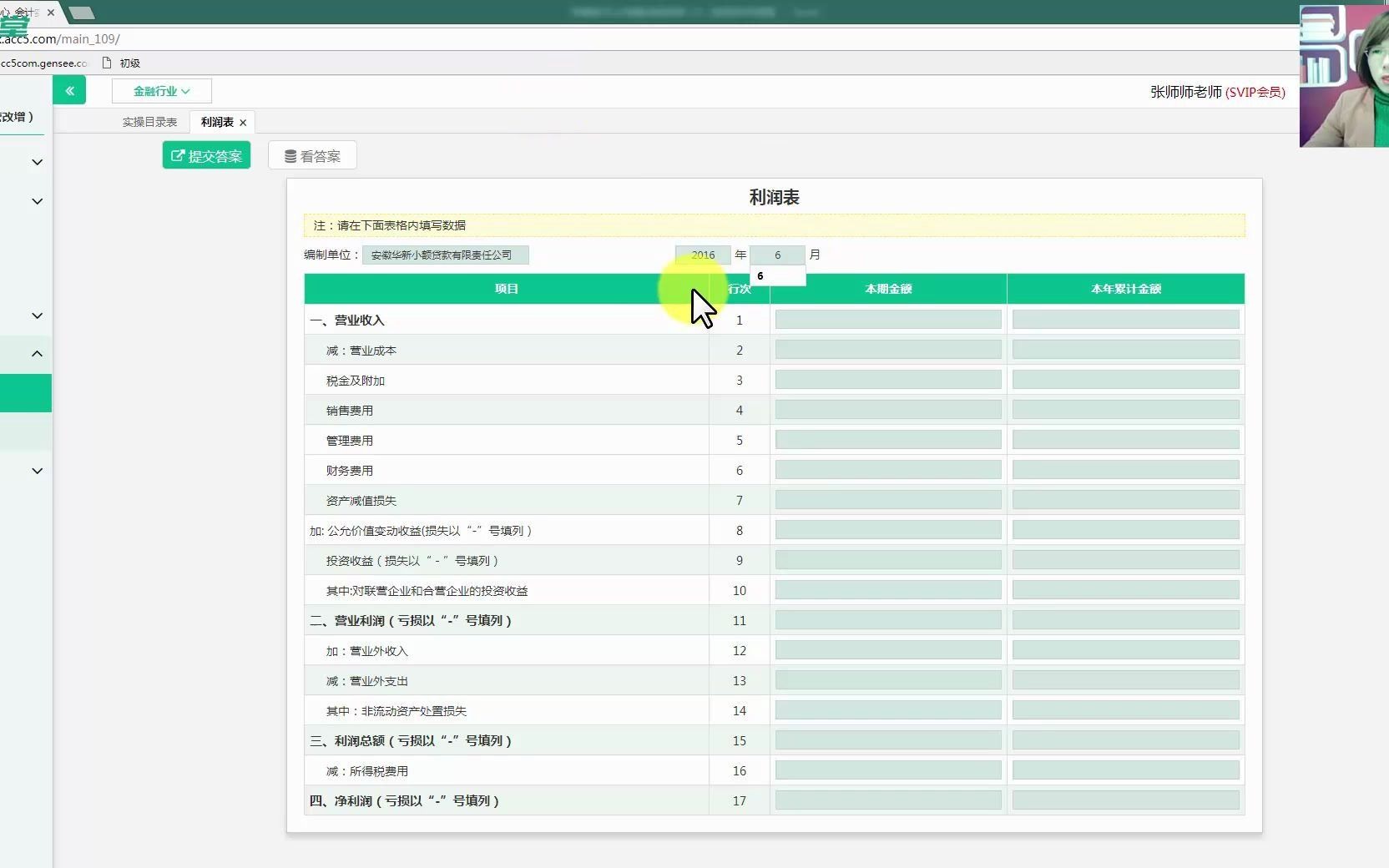Expand the first chevron in the left sidebar

pos(37,162)
